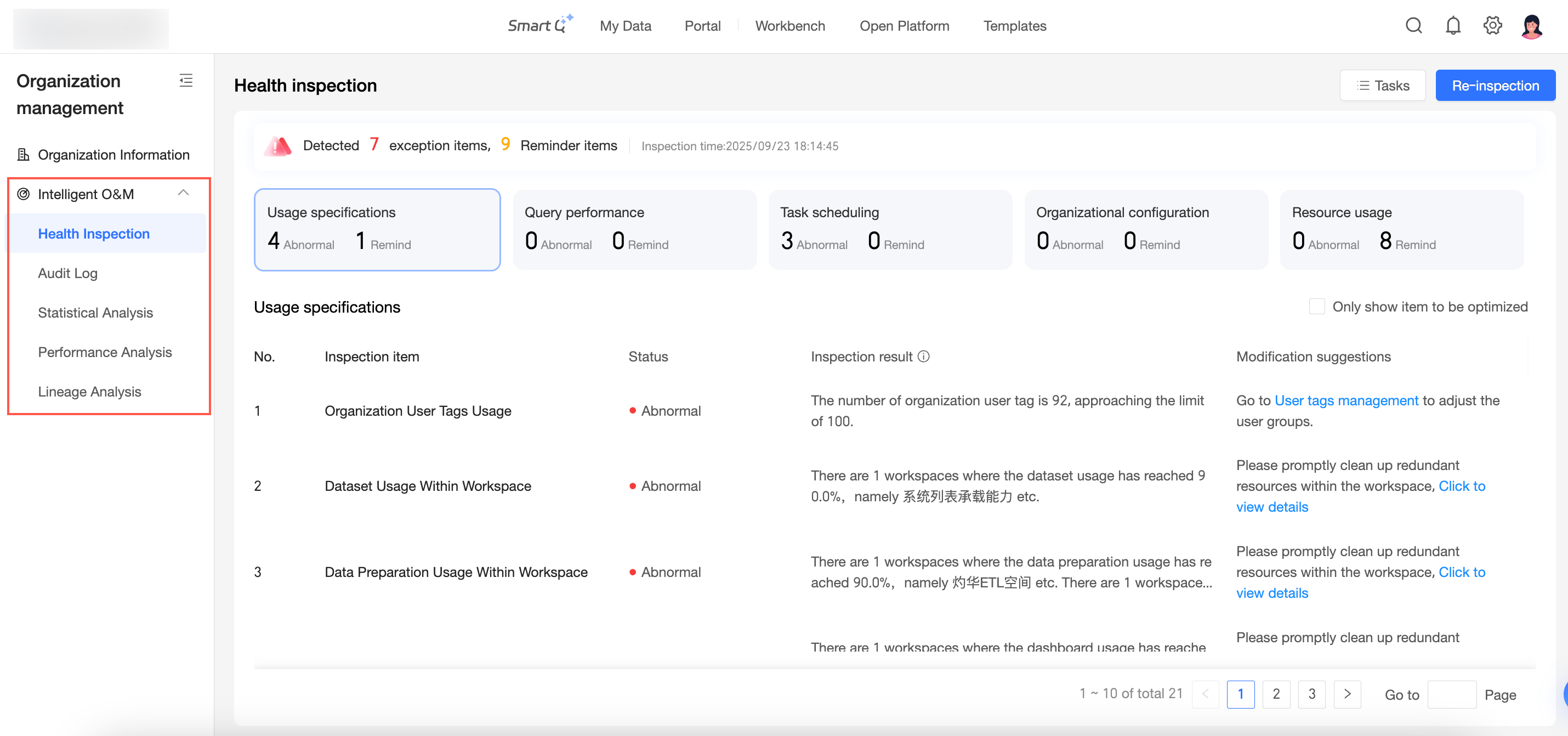
Task: Open the Tasks list button
Action: pyautogui.click(x=1382, y=86)
